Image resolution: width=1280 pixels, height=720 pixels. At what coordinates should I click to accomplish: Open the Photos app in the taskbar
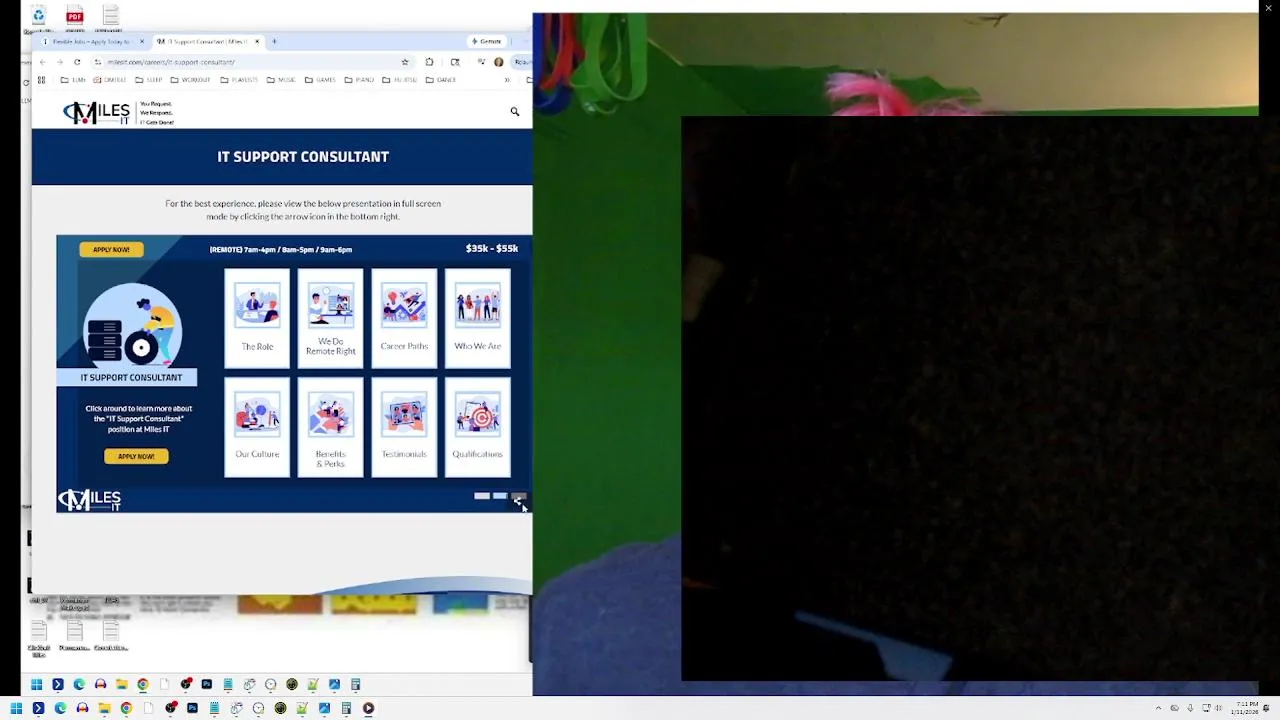(324, 708)
